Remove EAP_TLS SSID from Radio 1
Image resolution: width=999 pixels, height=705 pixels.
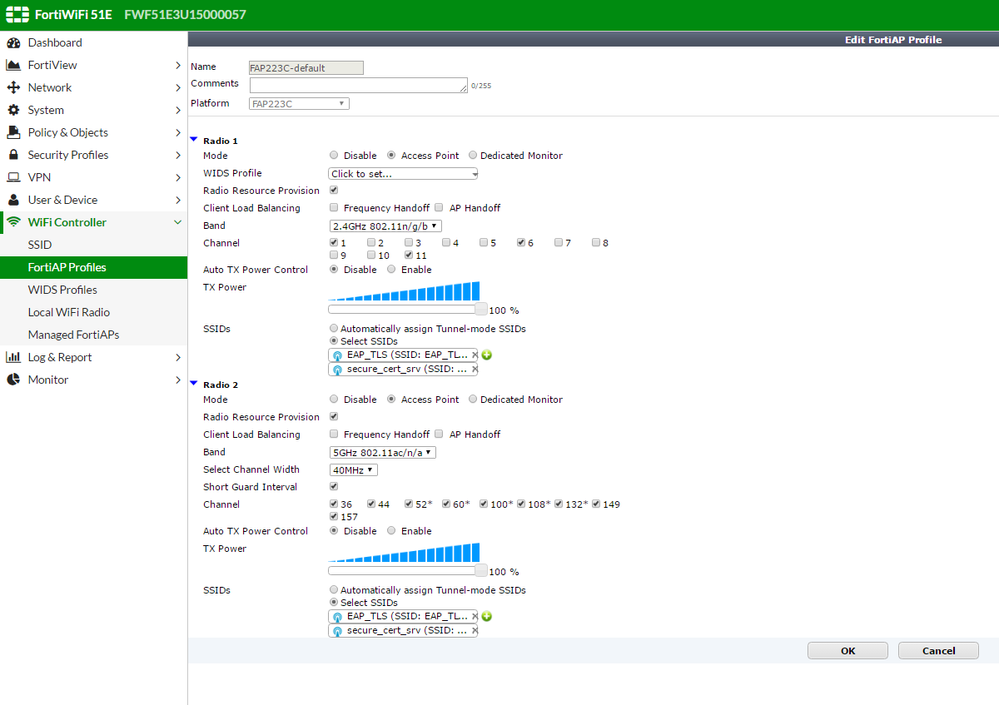[x=475, y=355]
